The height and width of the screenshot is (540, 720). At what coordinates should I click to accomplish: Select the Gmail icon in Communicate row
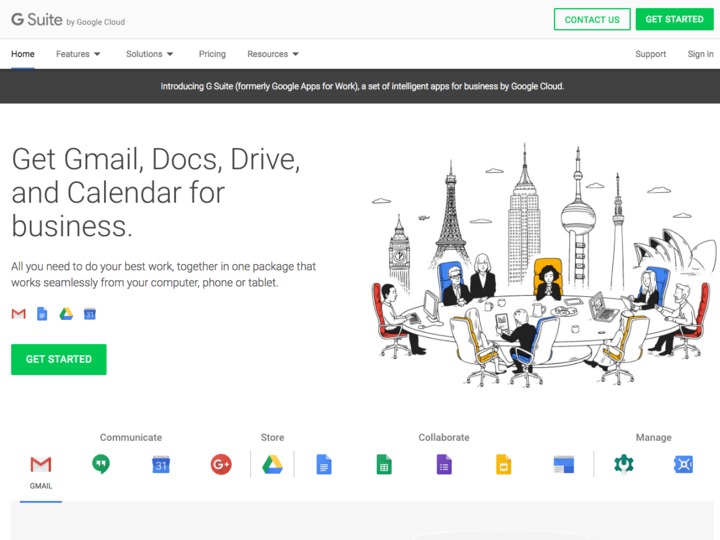click(41, 464)
